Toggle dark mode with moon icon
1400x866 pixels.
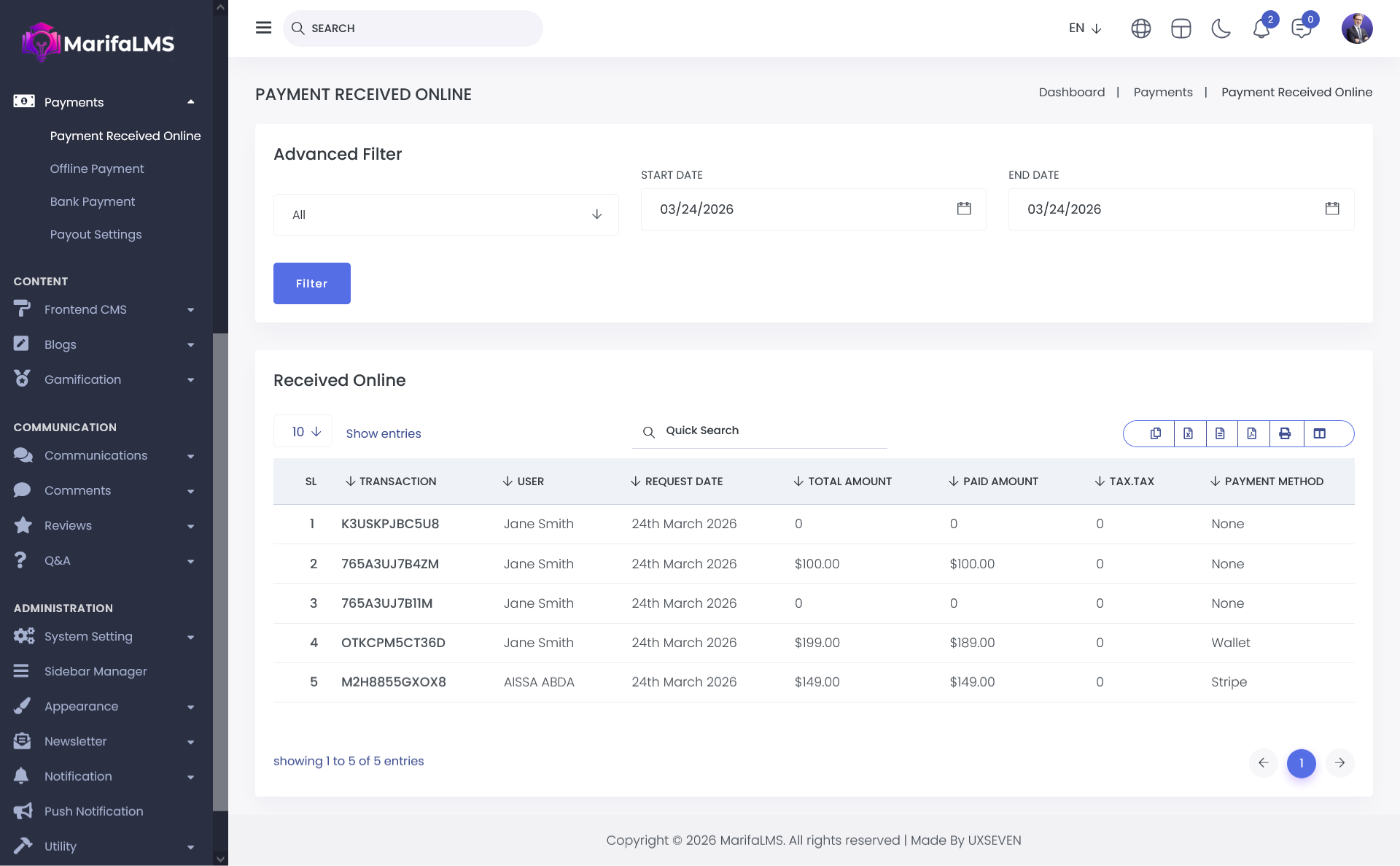pyautogui.click(x=1221, y=28)
